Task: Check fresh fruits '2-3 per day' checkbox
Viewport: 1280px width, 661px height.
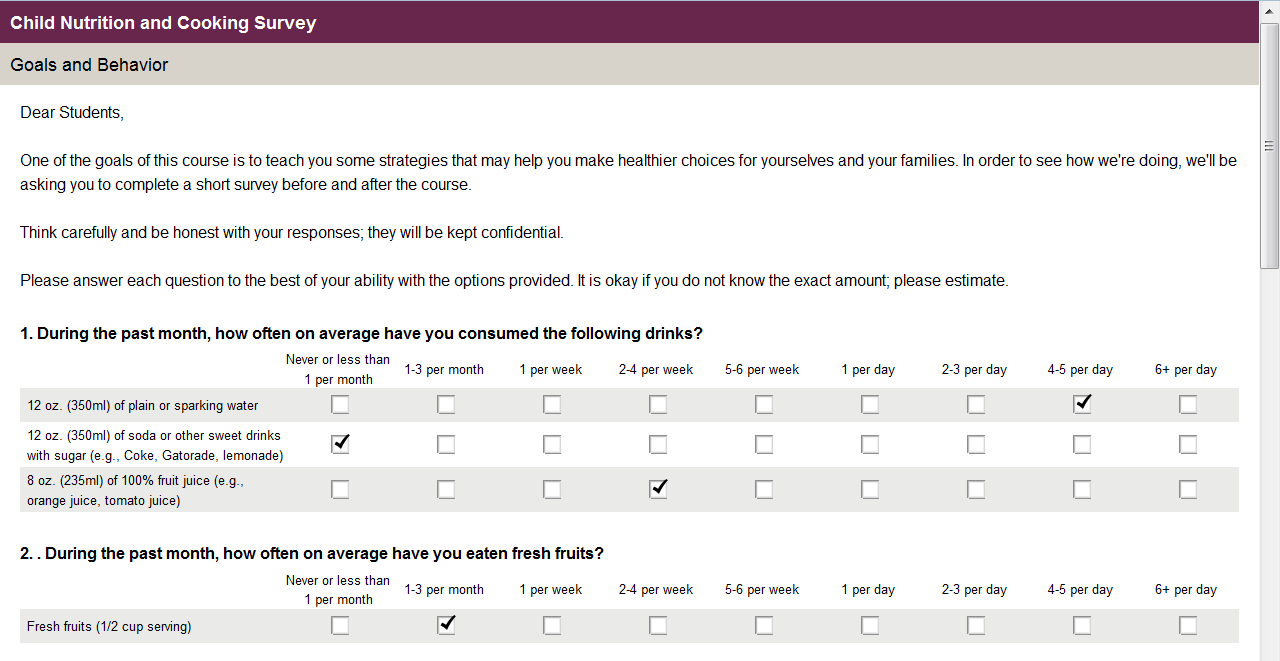Action: click(x=976, y=625)
